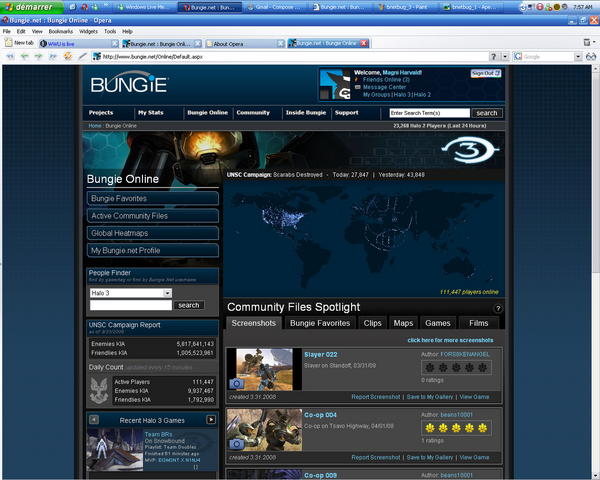Open the Help menu
Screen dimensions: 600x480
point(127,31)
